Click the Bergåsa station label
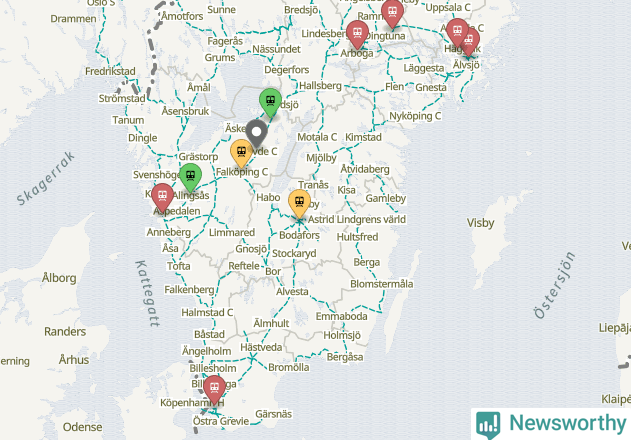 click(345, 357)
